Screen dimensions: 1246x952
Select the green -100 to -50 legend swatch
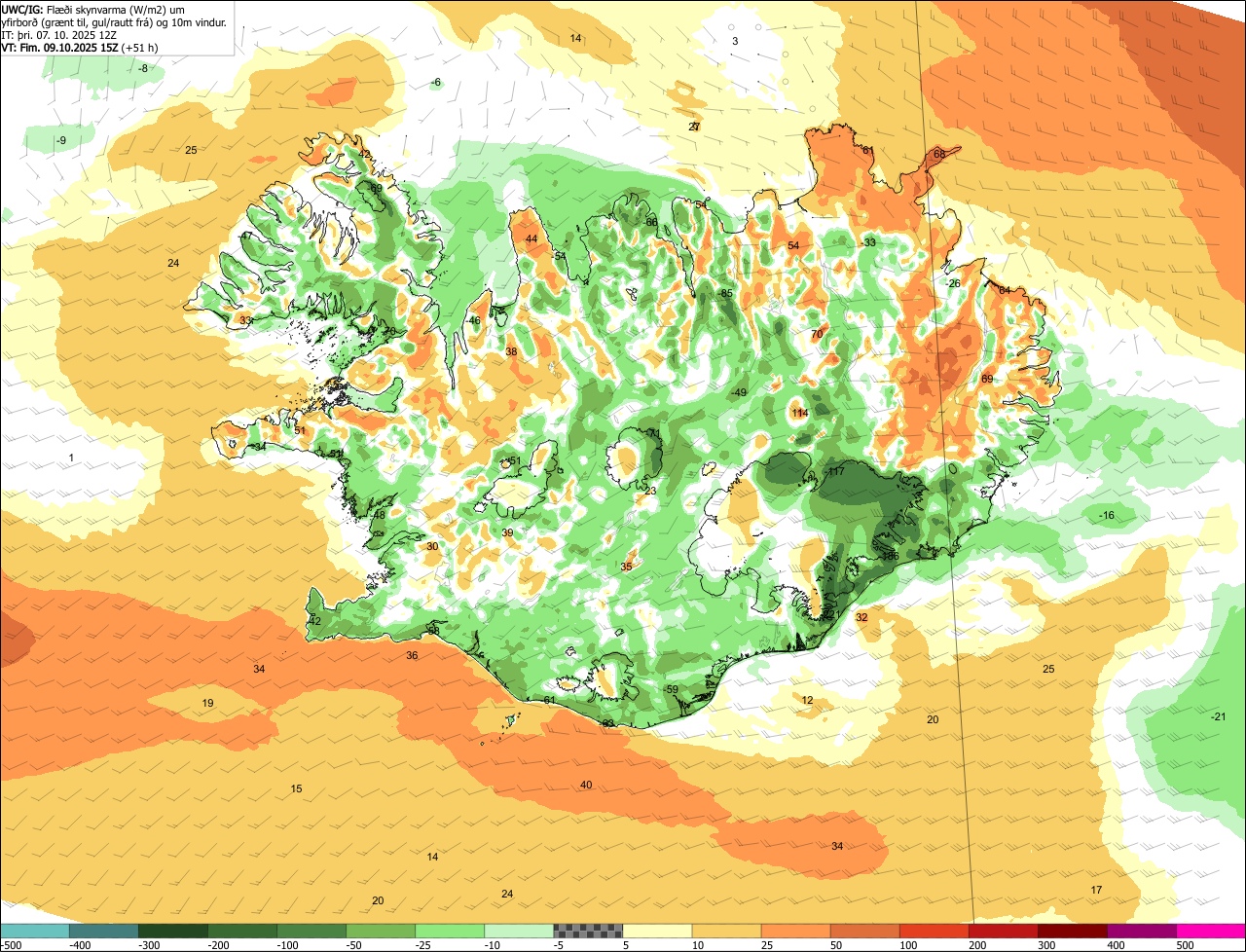click(x=311, y=930)
